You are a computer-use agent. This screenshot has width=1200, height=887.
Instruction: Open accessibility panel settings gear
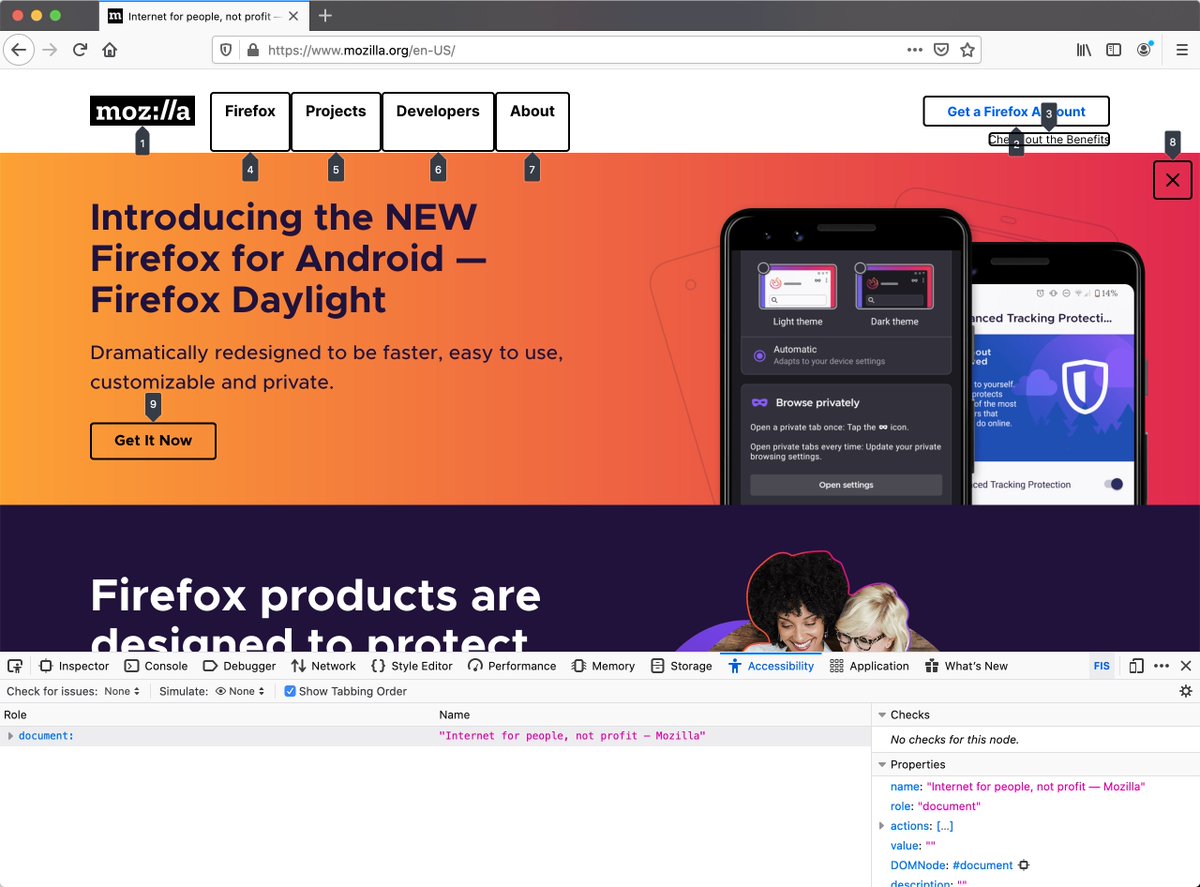(x=1186, y=691)
